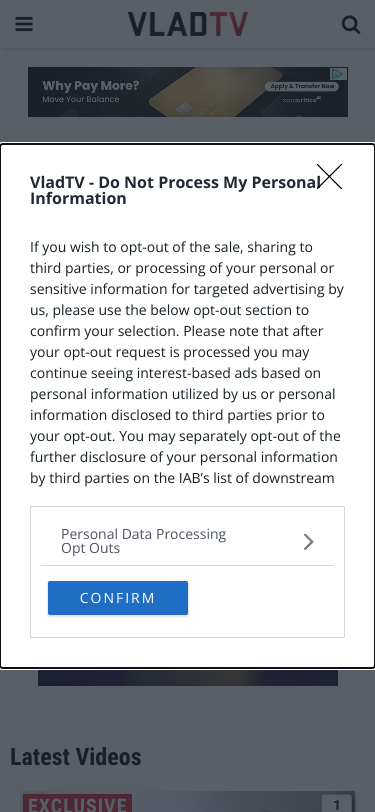Open Personal Data Processing Opt Outs section
The height and width of the screenshot is (812, 375).
point(188,541)
